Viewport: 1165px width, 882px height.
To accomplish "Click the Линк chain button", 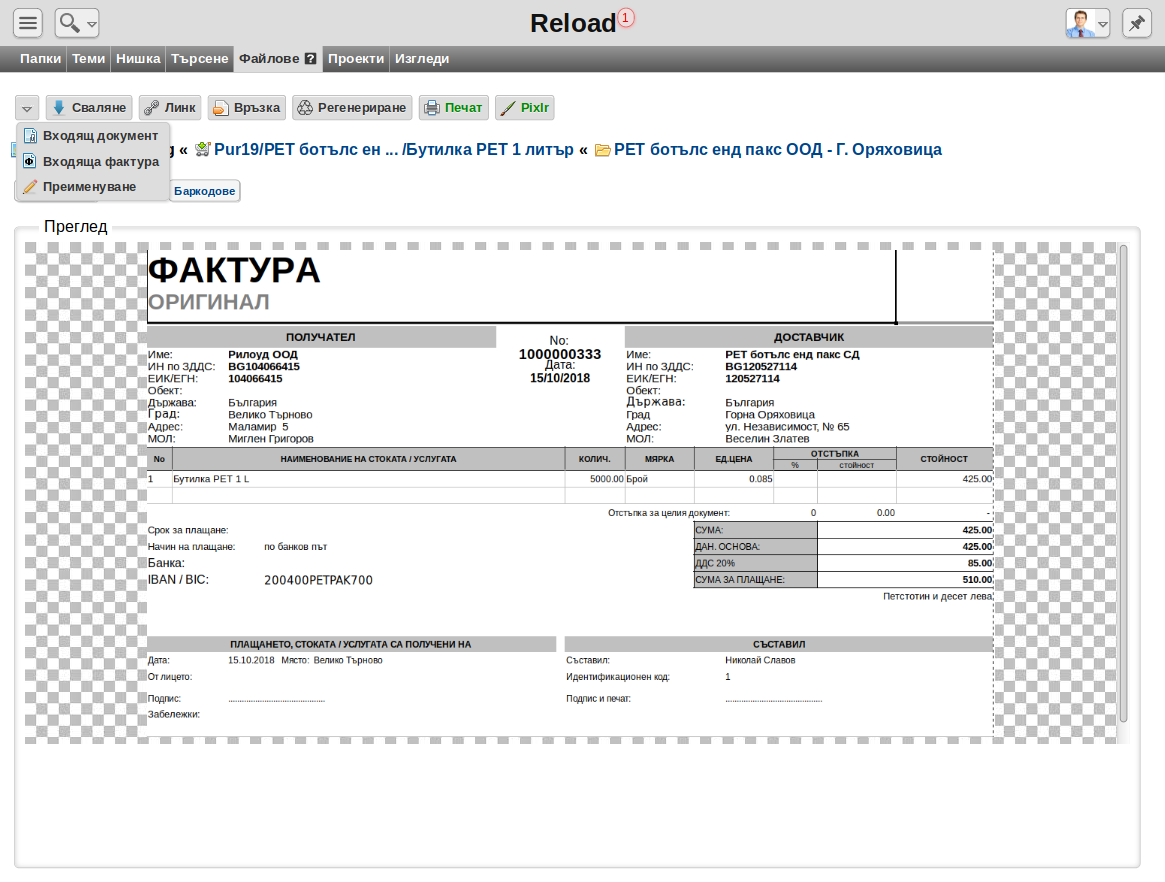I will click(x=170, y=108).
